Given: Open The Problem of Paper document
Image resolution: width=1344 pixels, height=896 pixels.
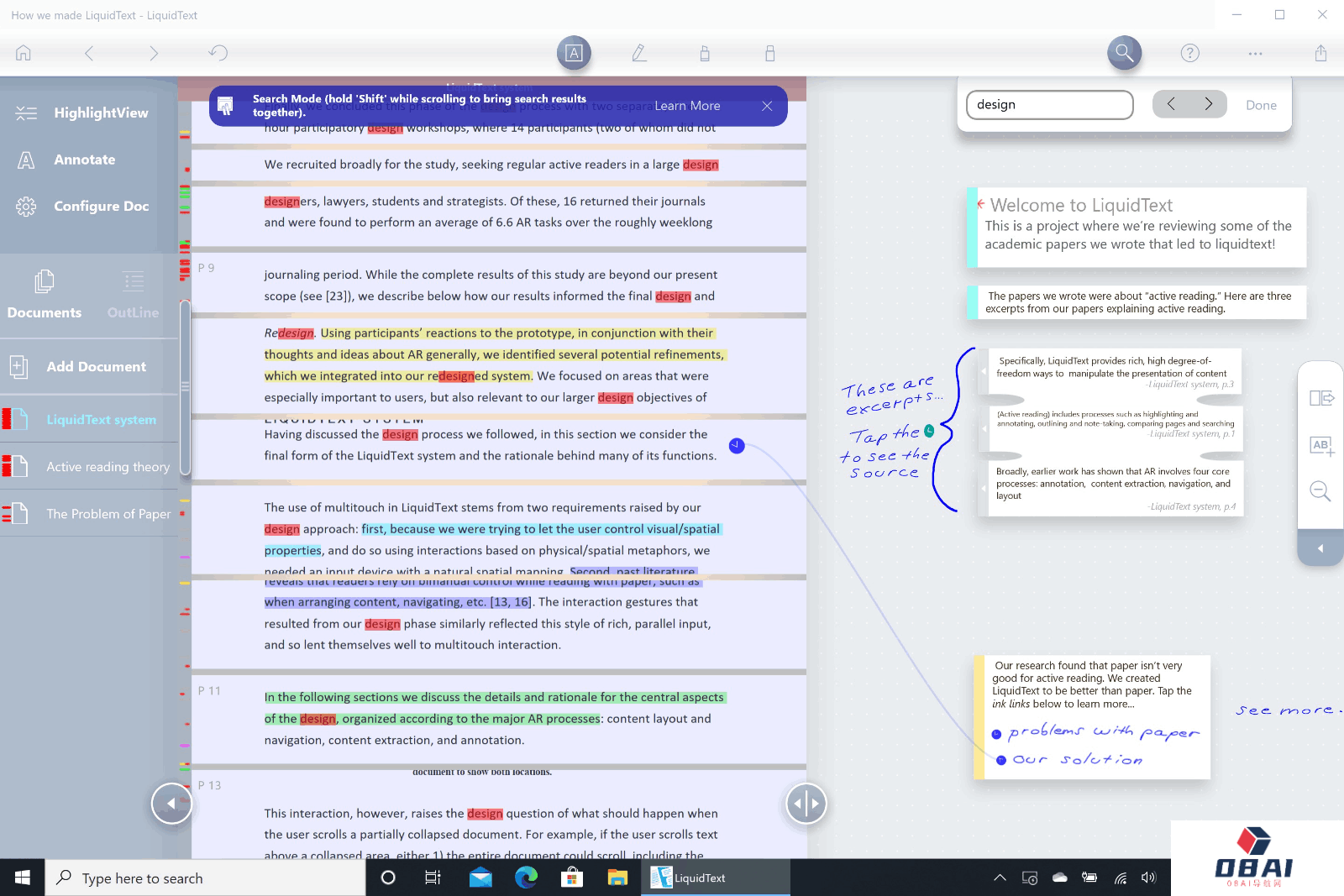Looking at the screenshot, I should pos(89,514).
